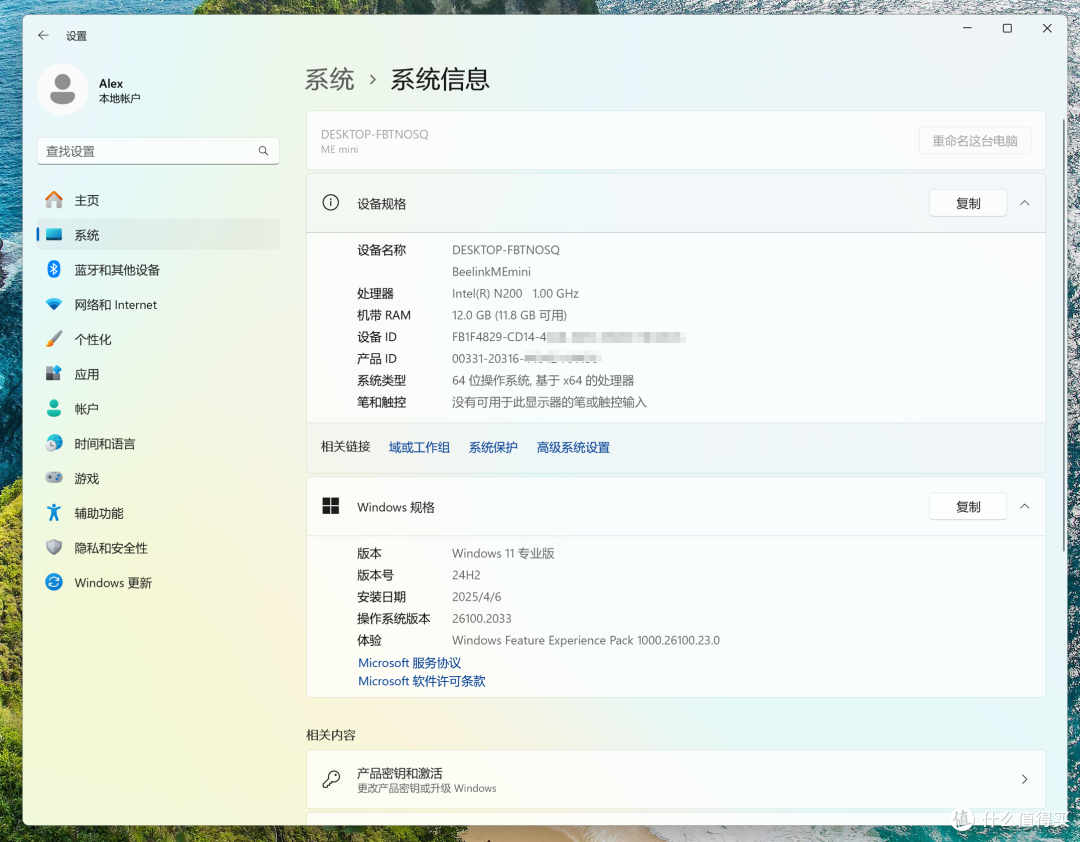Image resolution: width=1080 pixels, height=842 pixels.
Task: Click the globe clock icon beside 时间和语言
Action: (54, 443)
